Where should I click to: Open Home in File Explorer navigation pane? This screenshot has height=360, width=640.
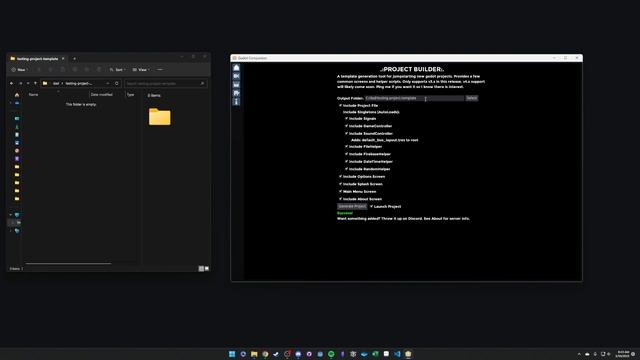click(x=17, y=95)
